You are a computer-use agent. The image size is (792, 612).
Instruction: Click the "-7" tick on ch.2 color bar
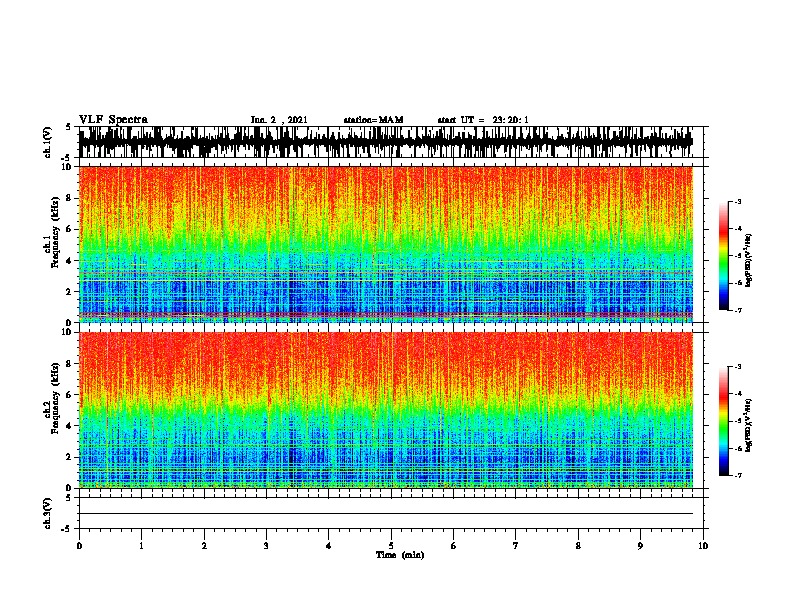(738, 476)
